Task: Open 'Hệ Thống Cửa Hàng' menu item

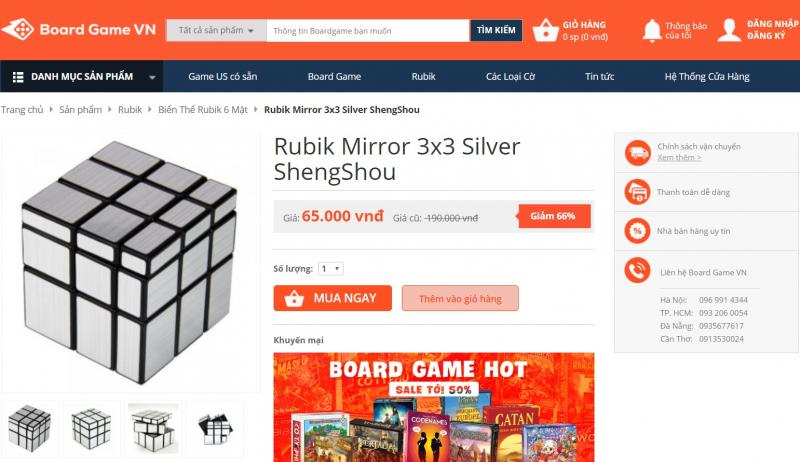Action: coord(707,76)
